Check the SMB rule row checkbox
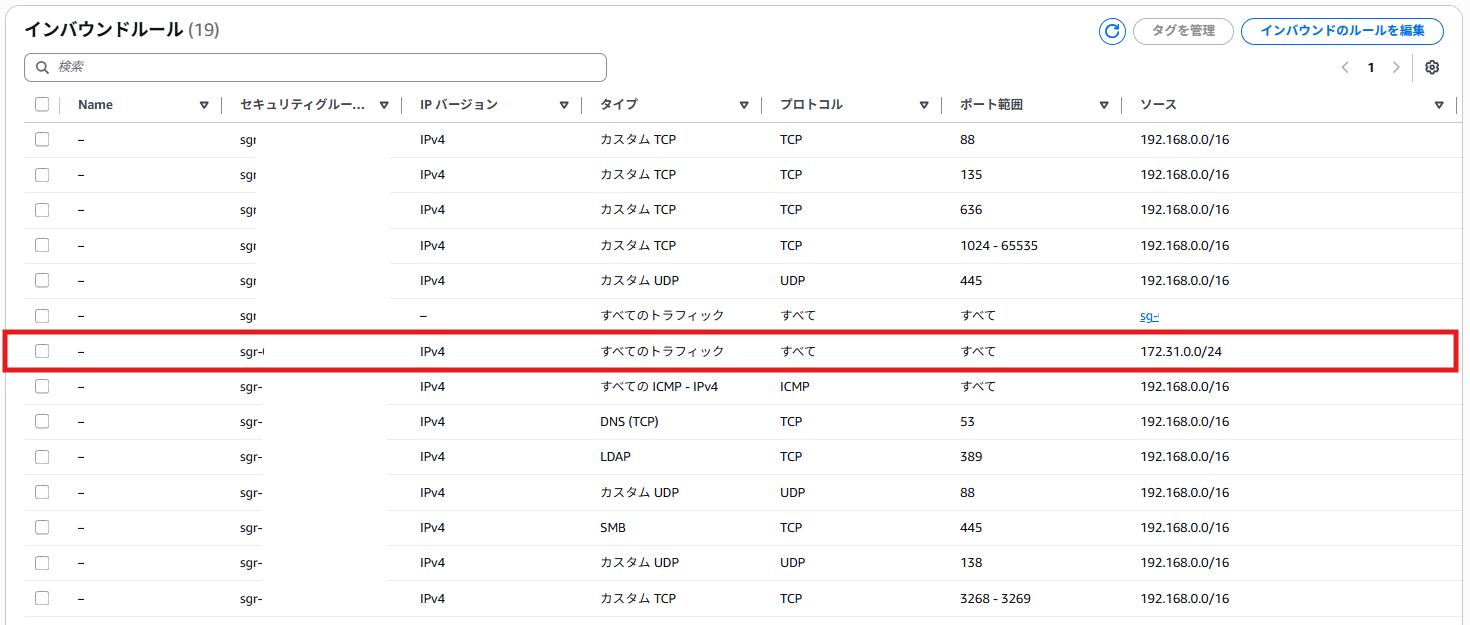1470x625 pixels. [x=42, y=527]
